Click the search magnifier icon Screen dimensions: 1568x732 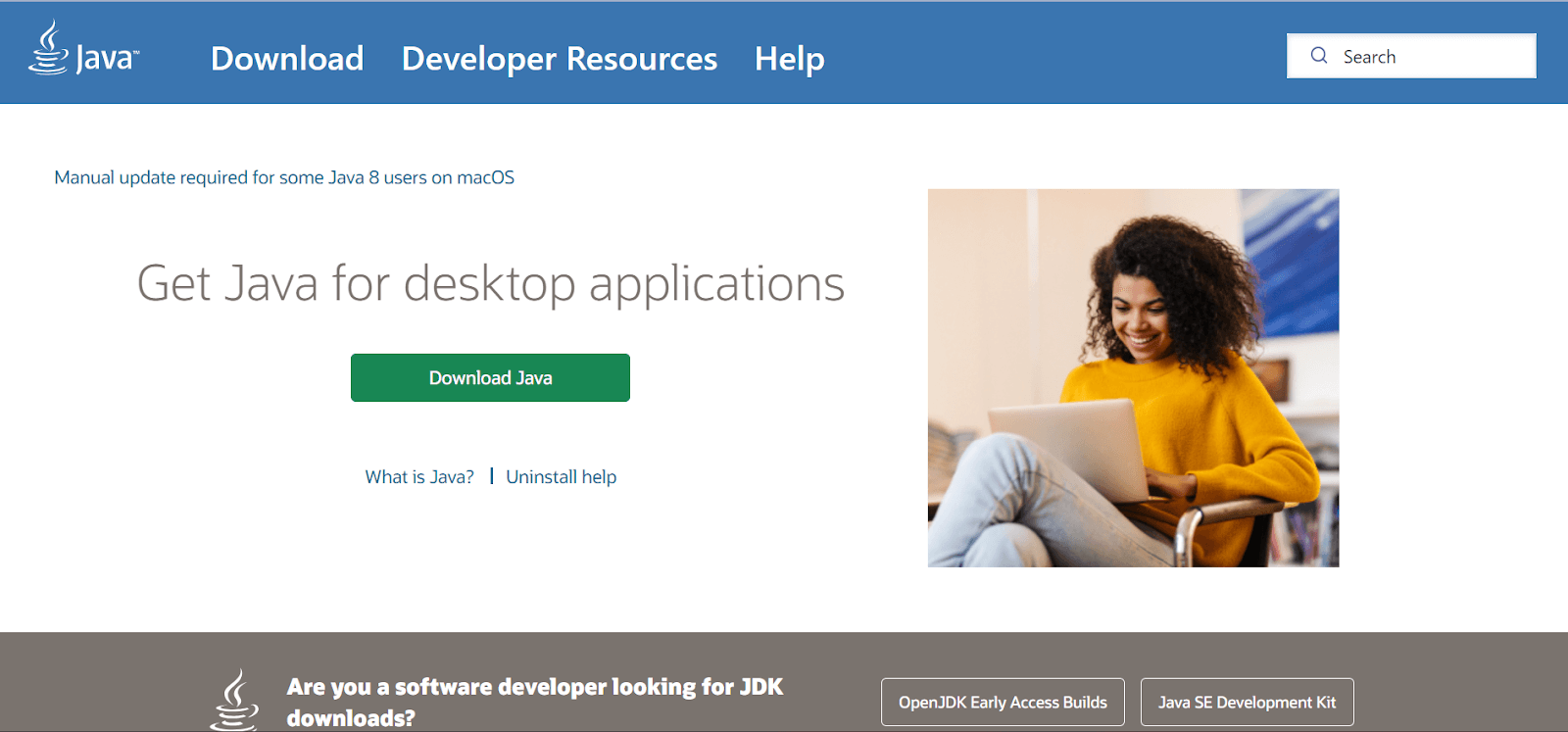[x=1319, y=56]
